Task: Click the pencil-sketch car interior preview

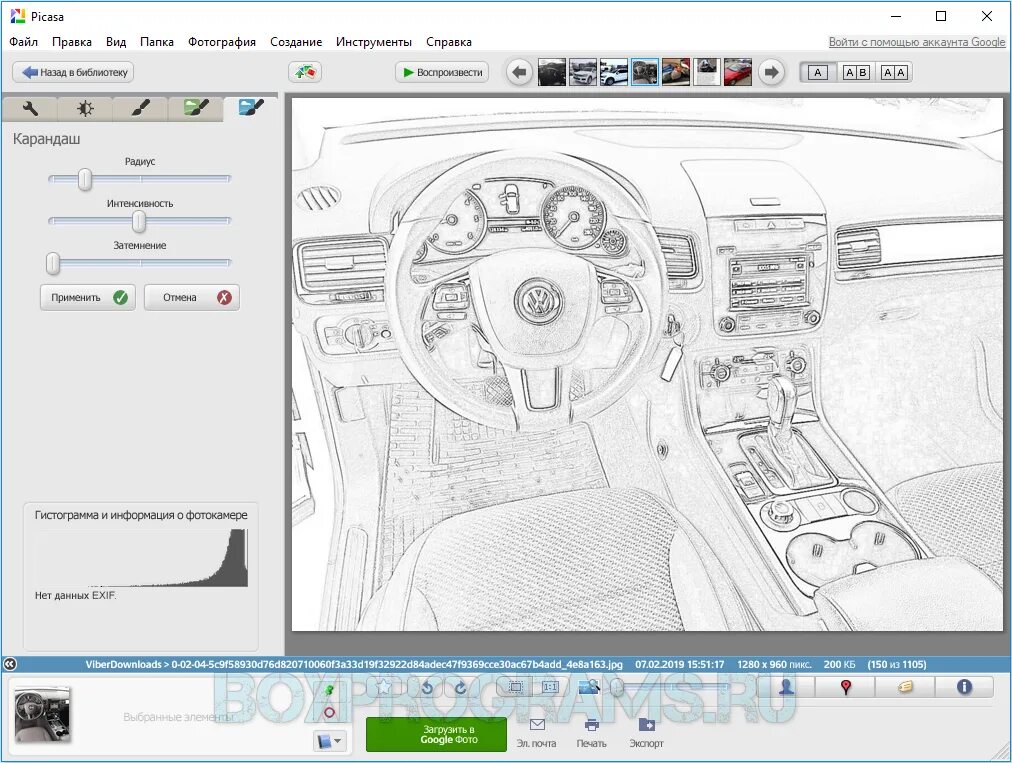Action: coord(647,364)
